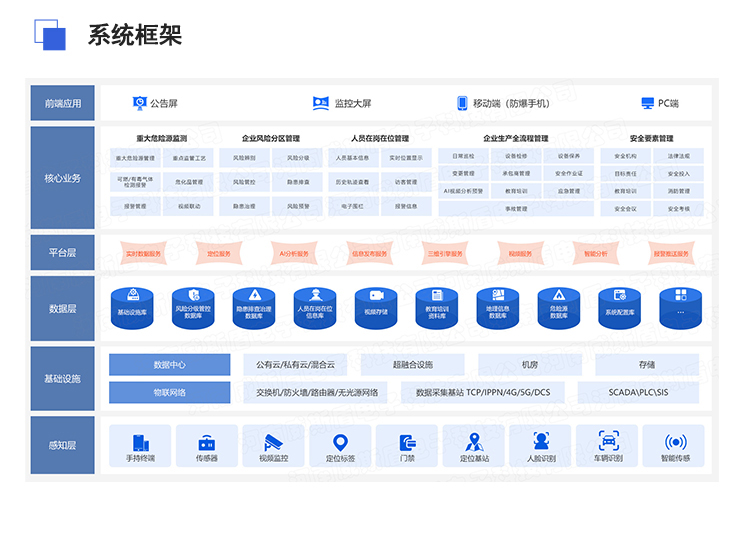Click the 超融合设施 infrastructure box
This screenshot has height=536, width=750.
(414, 365)
